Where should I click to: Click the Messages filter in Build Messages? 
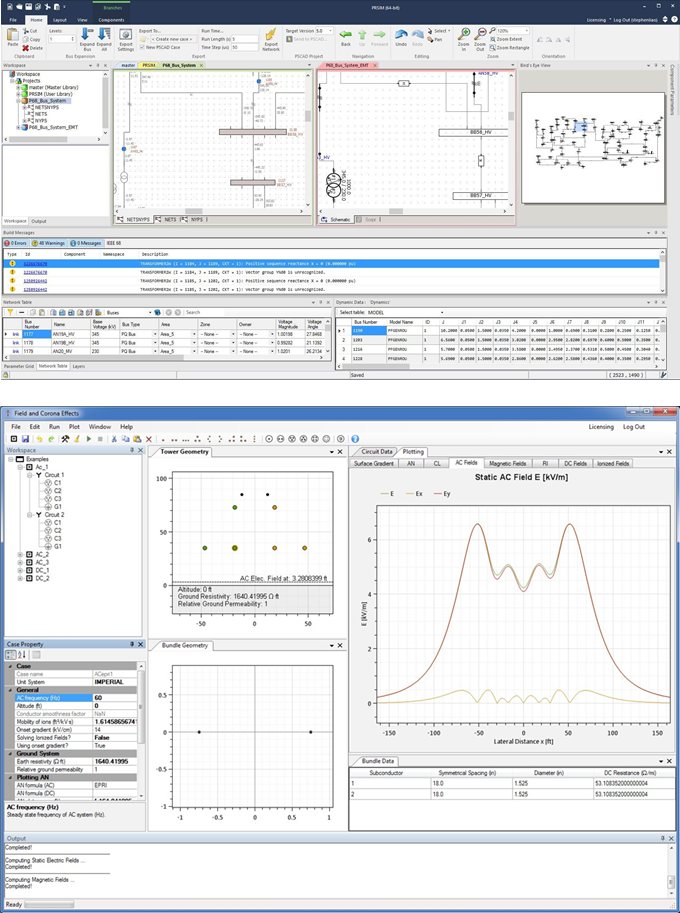(86, 243)
